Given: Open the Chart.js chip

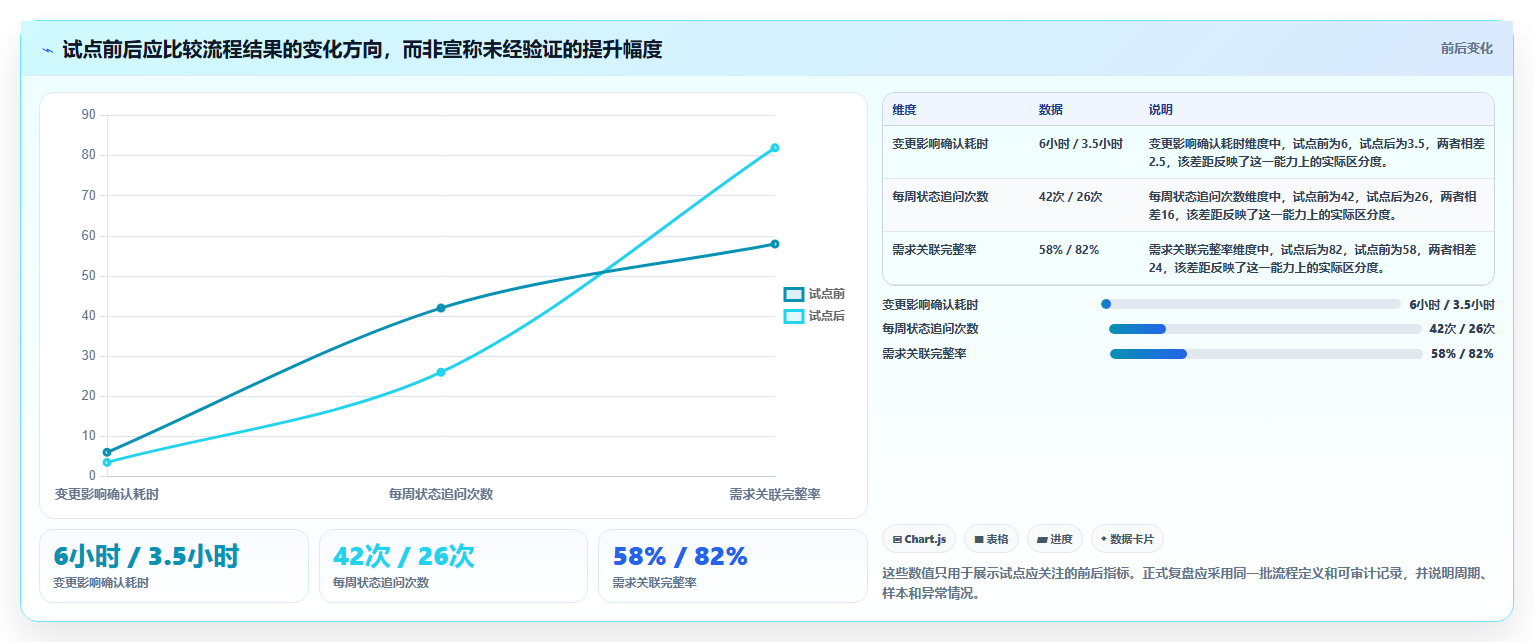Looking at the screenshot, I should tap(919, 539).
